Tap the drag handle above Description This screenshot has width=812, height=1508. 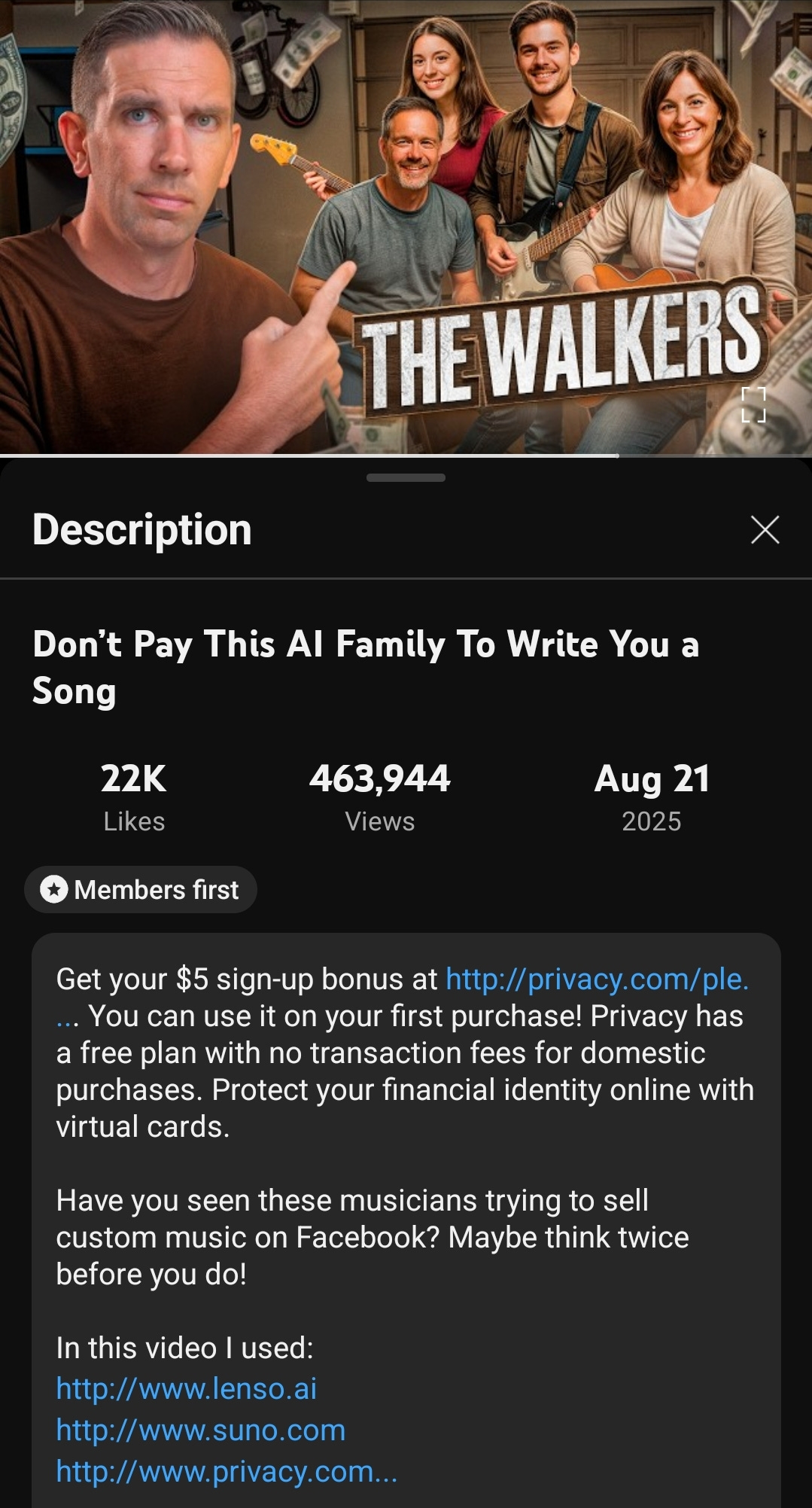coord(406,477)
